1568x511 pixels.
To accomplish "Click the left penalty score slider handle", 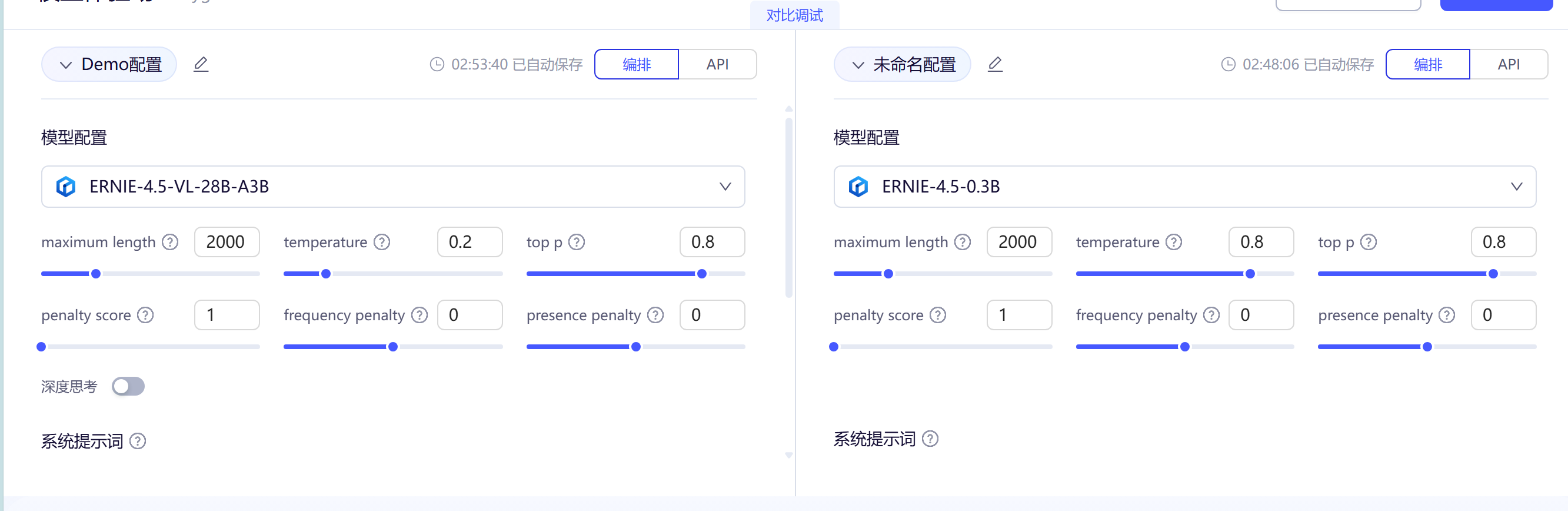I will pos(41,347).
